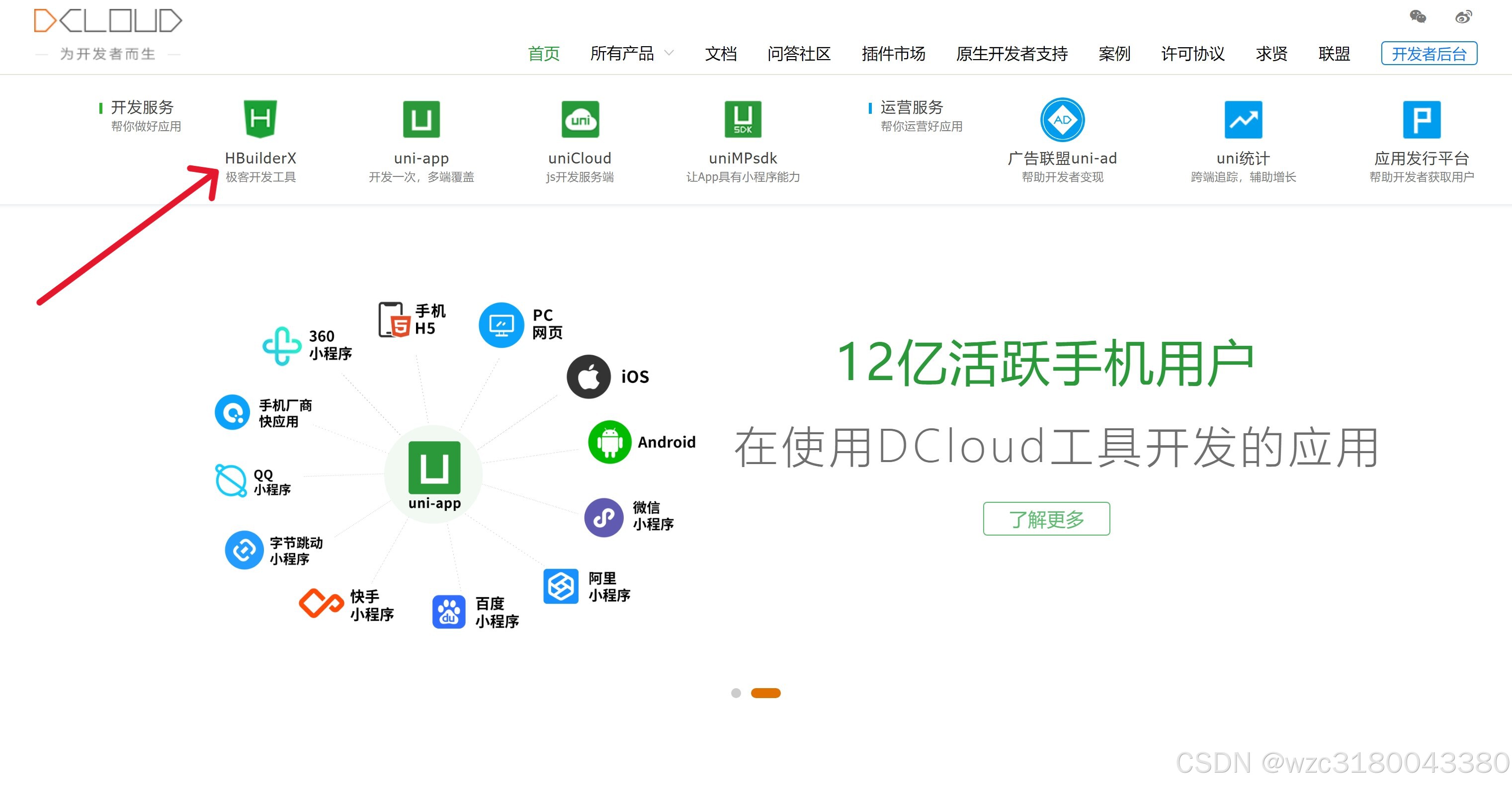The image size is (1512, 788).
Task: Select the uniCloud icon
Action: (x=580, y=119)
